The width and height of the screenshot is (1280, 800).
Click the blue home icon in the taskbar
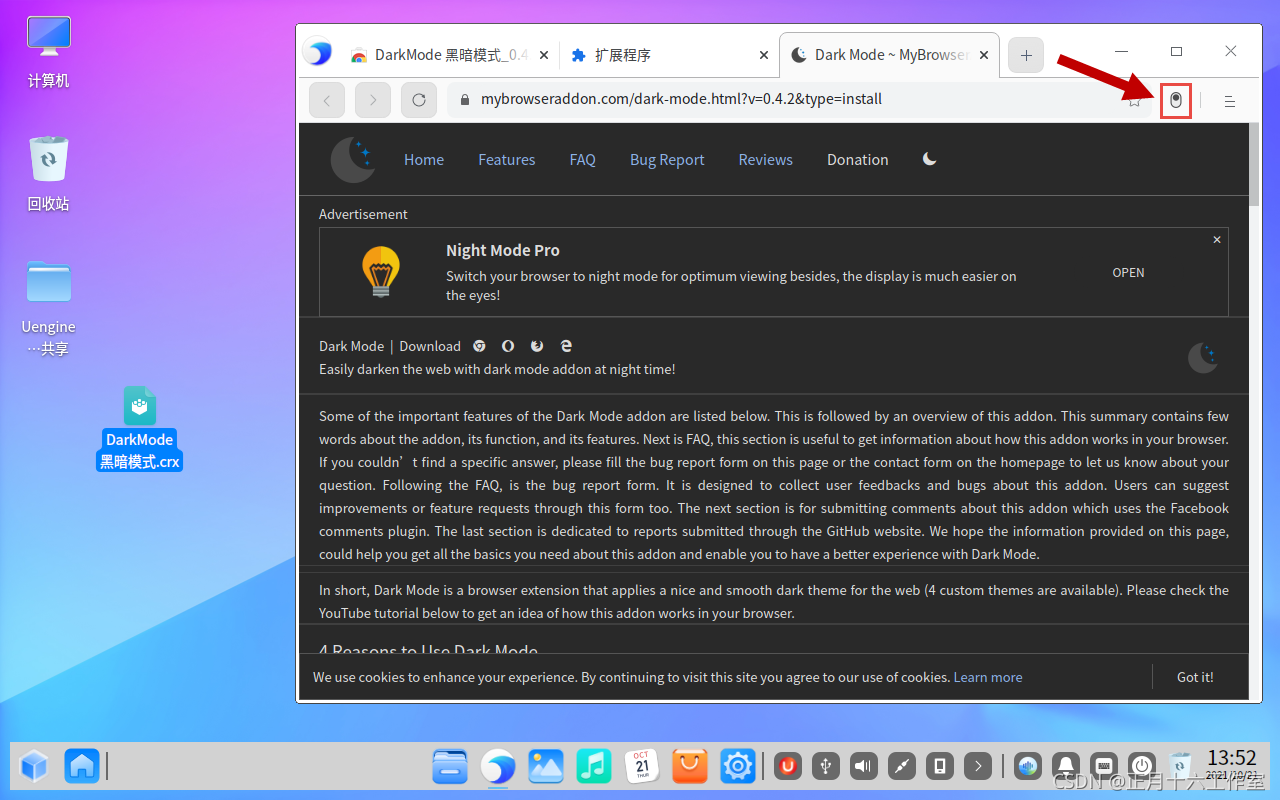click(x=82, y=767)
